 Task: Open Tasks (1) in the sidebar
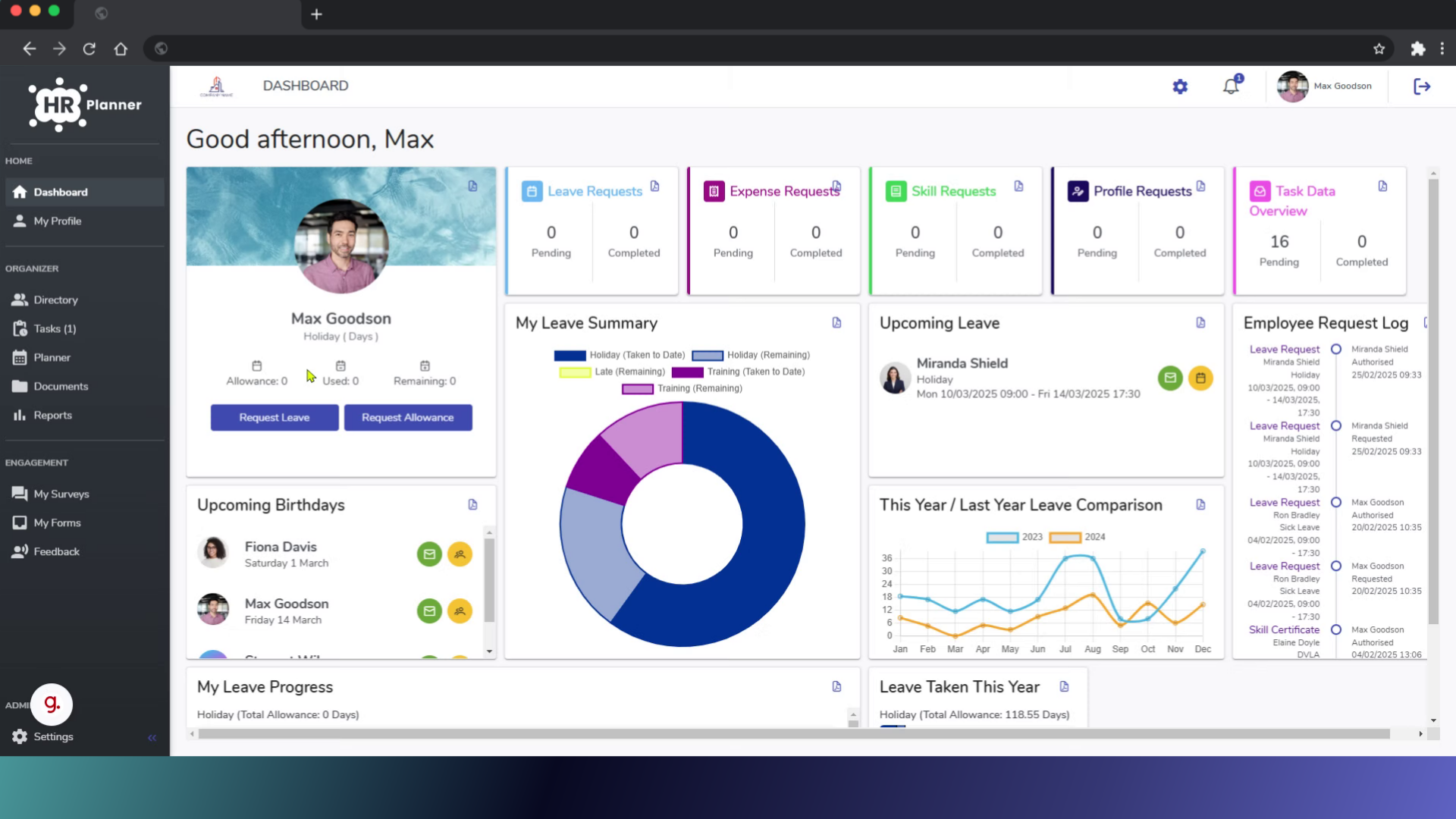point(84,328)
